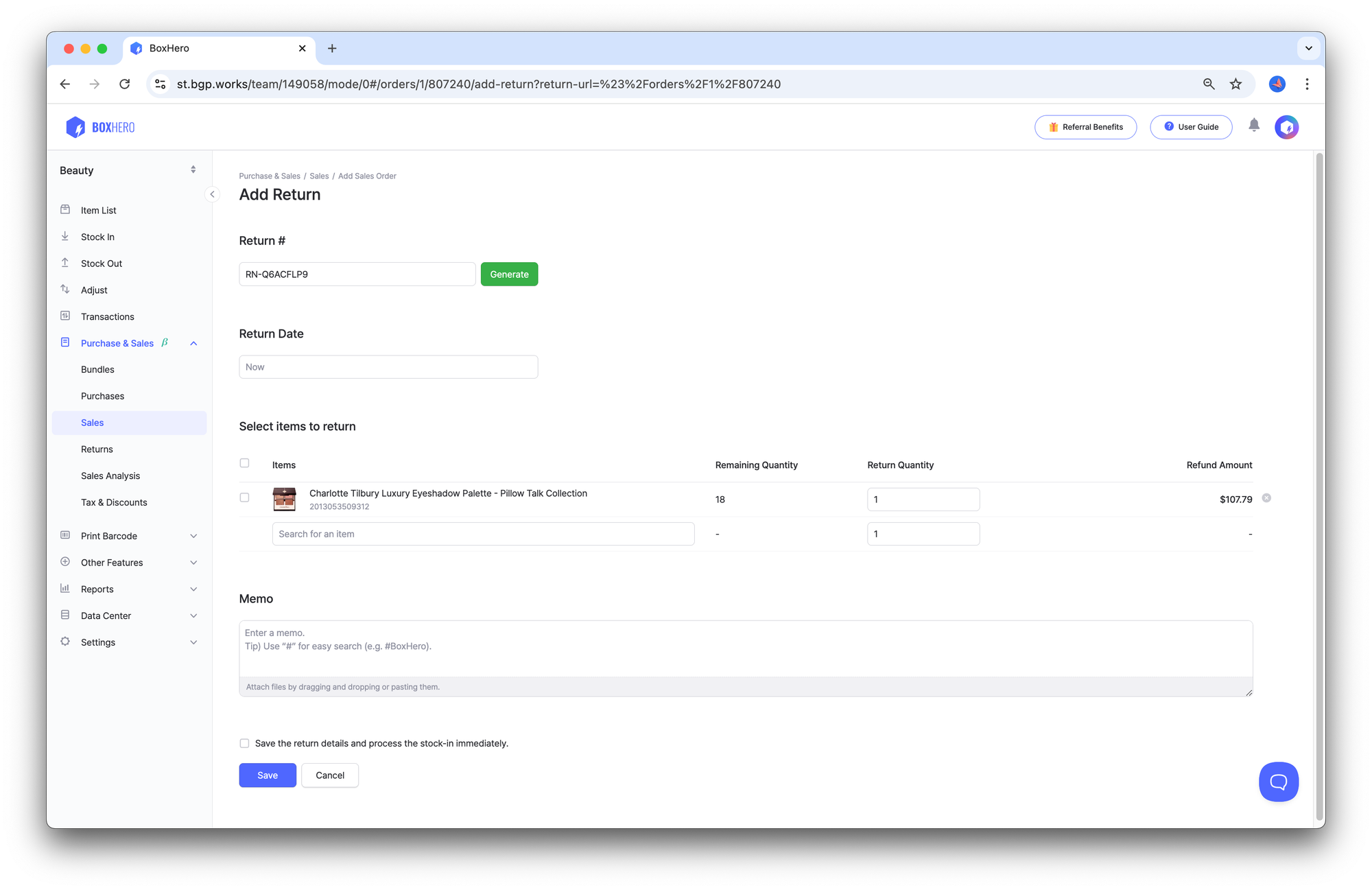Enable saving return details with immediate stock-in
This screenshot has width=1372, height=890.
(x=244, y=743)
